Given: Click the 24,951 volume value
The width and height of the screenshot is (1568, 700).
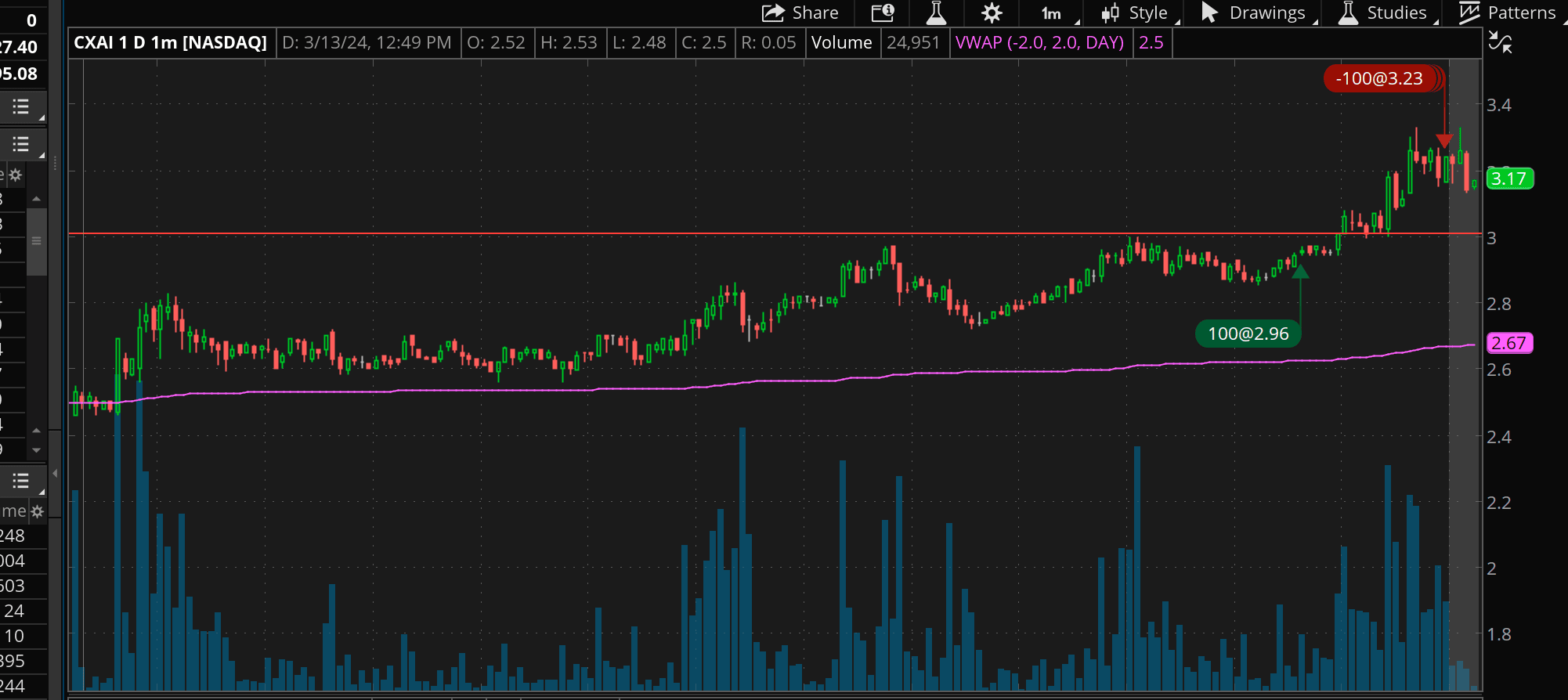Looking at the screenshot, I should pos(912,42).
